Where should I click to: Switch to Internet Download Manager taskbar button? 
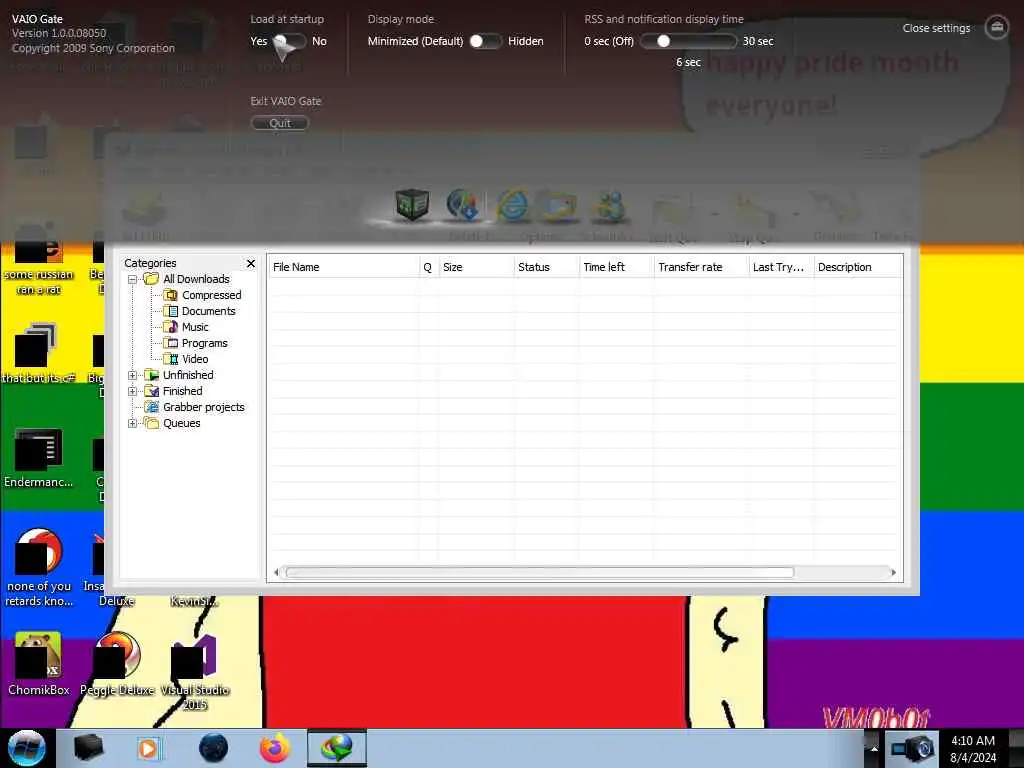[x=337, y=748]
